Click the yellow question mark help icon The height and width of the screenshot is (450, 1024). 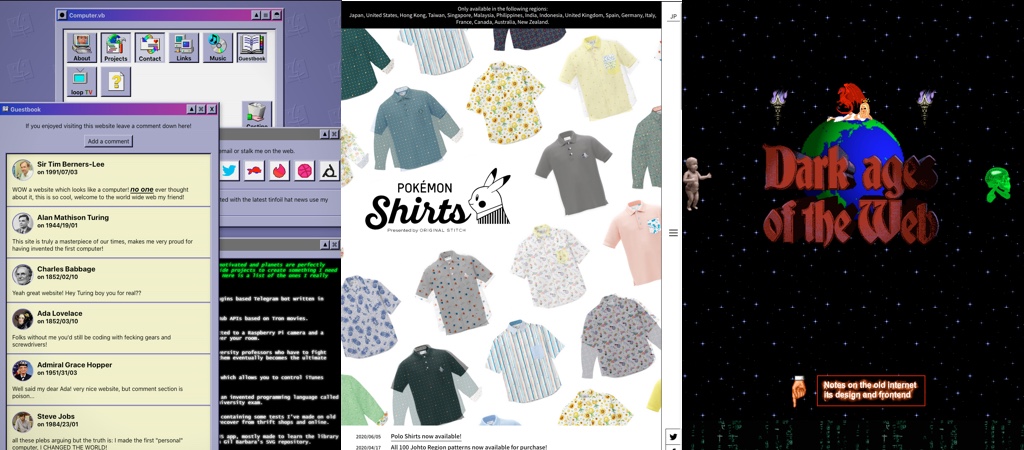pyautogui.click(x=116, y=81)
